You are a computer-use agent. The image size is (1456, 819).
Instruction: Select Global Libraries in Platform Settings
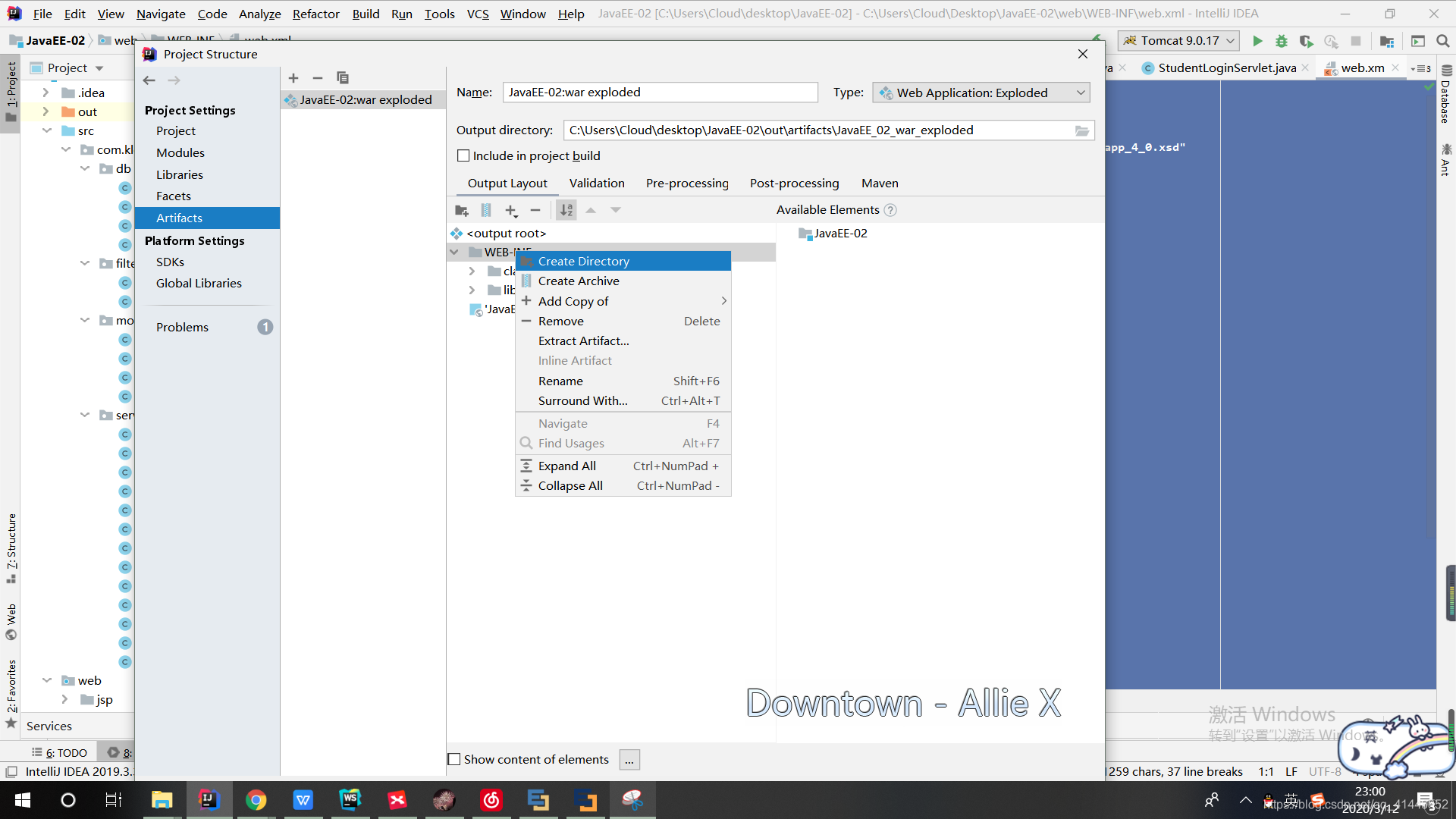pyautogui.click(x=199, y=283)
